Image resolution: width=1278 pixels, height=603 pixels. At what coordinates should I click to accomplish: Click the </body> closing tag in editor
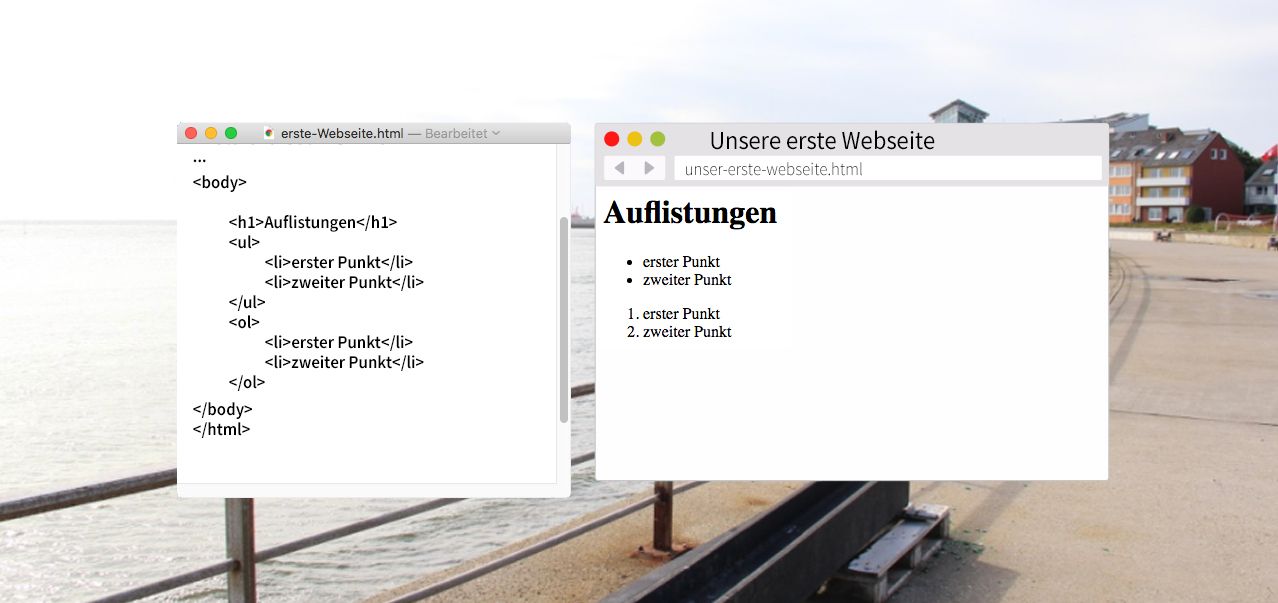(x=222, y=409)
